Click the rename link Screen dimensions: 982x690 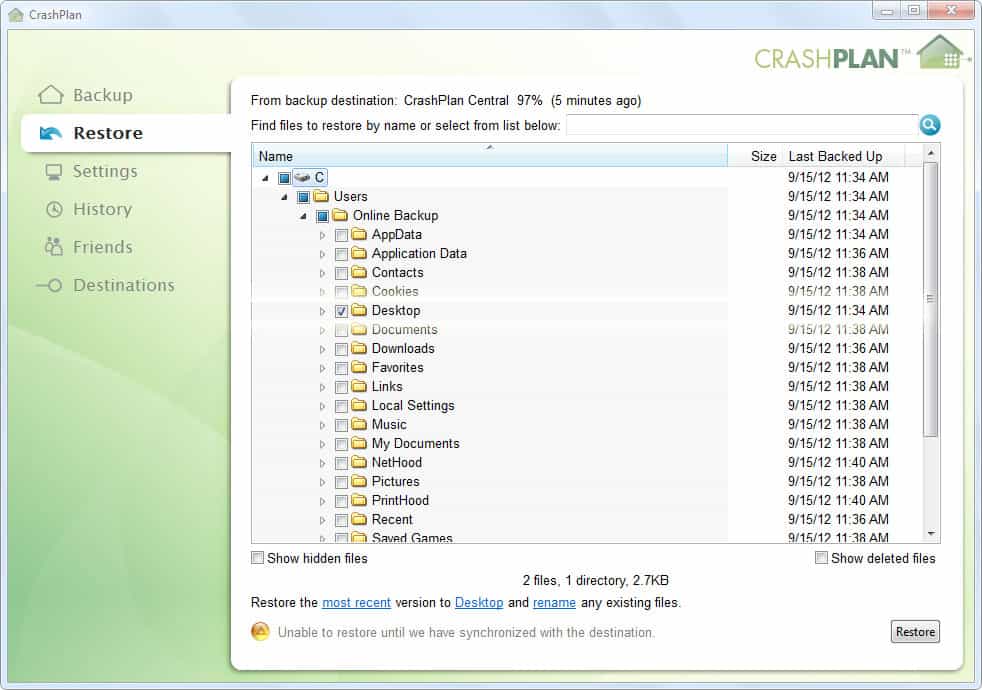(x=554, y=602)
